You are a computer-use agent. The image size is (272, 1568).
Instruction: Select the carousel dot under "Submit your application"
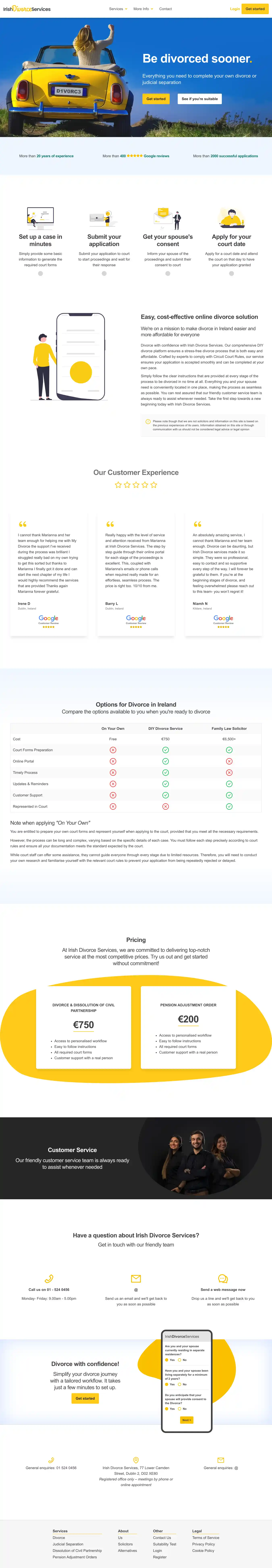pyautogui.click(x=104, y=273)
